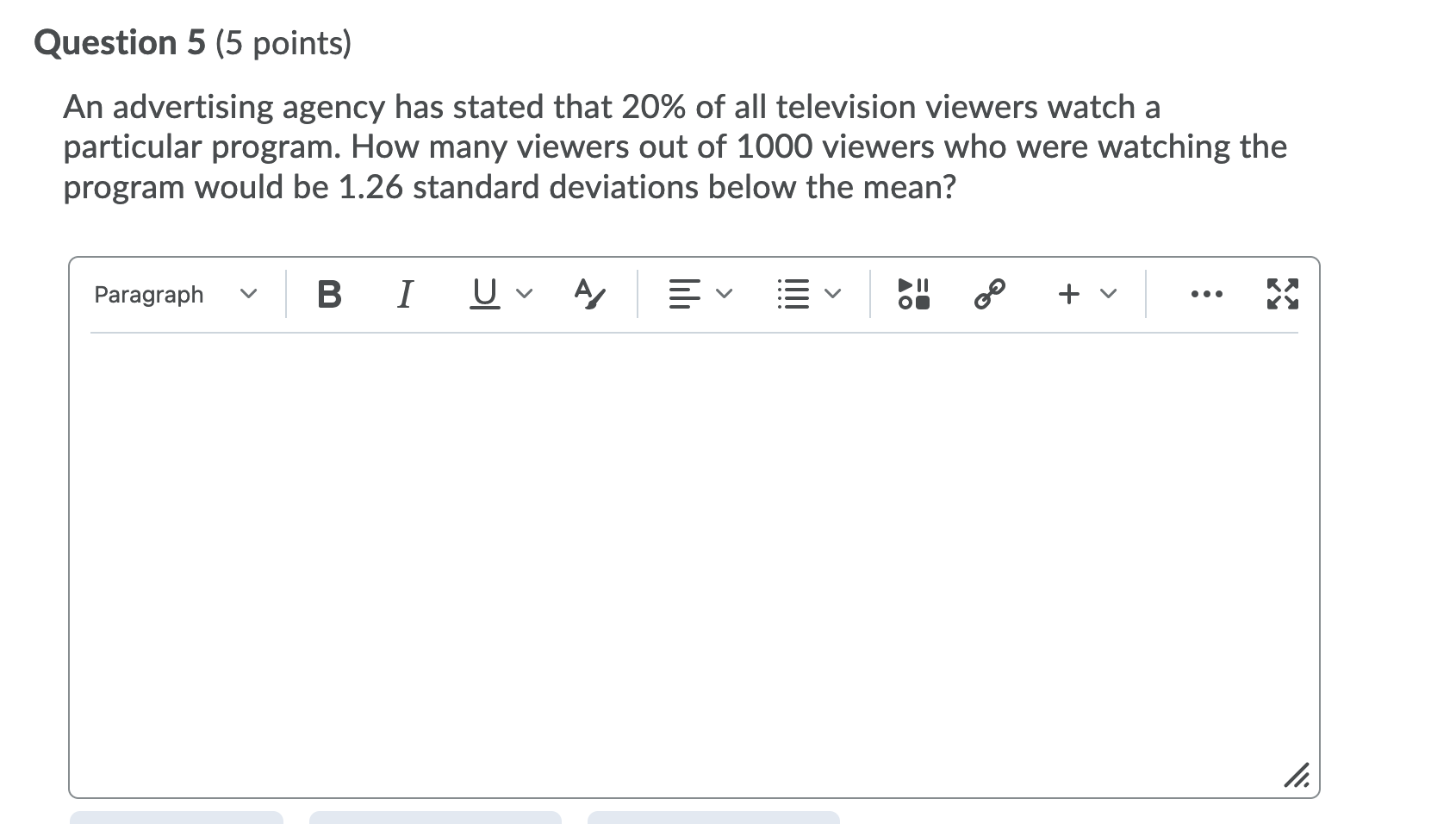Viewport: 1456px width, 824px height.
Task: Toggle underline formatting
Action: point(483,294)
